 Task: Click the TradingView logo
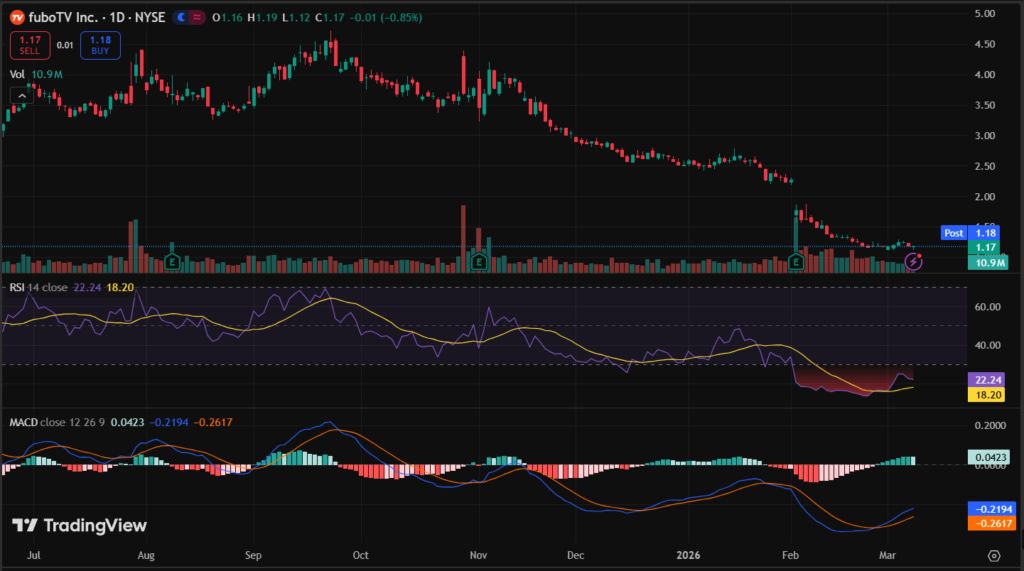[79, 526]
